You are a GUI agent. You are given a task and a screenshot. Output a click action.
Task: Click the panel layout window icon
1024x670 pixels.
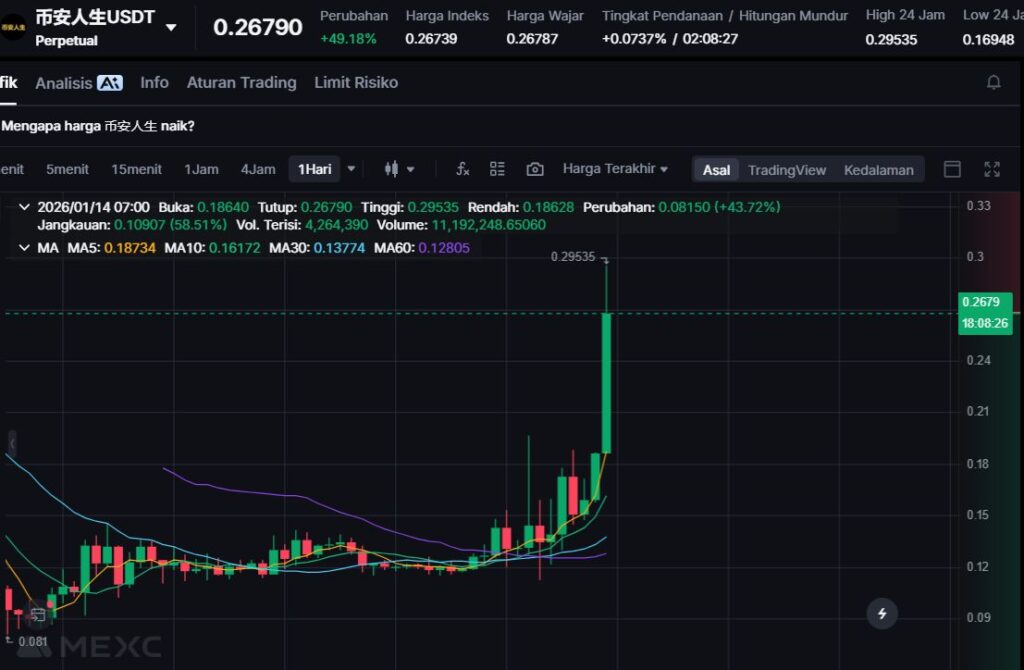click(x=952, y=169)
